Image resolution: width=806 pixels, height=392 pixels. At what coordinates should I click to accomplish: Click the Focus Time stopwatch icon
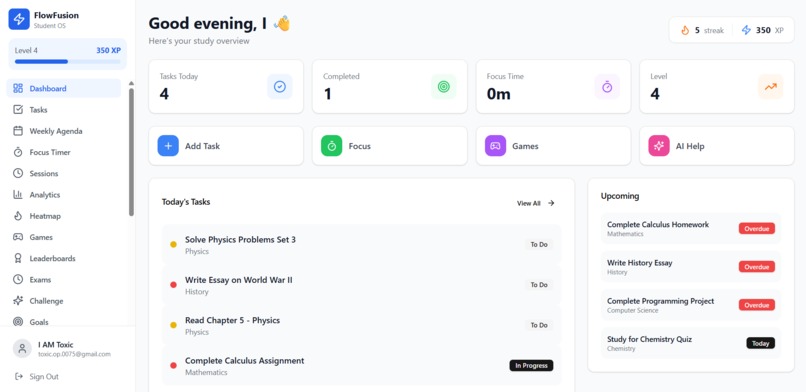[x=607, y=87]
